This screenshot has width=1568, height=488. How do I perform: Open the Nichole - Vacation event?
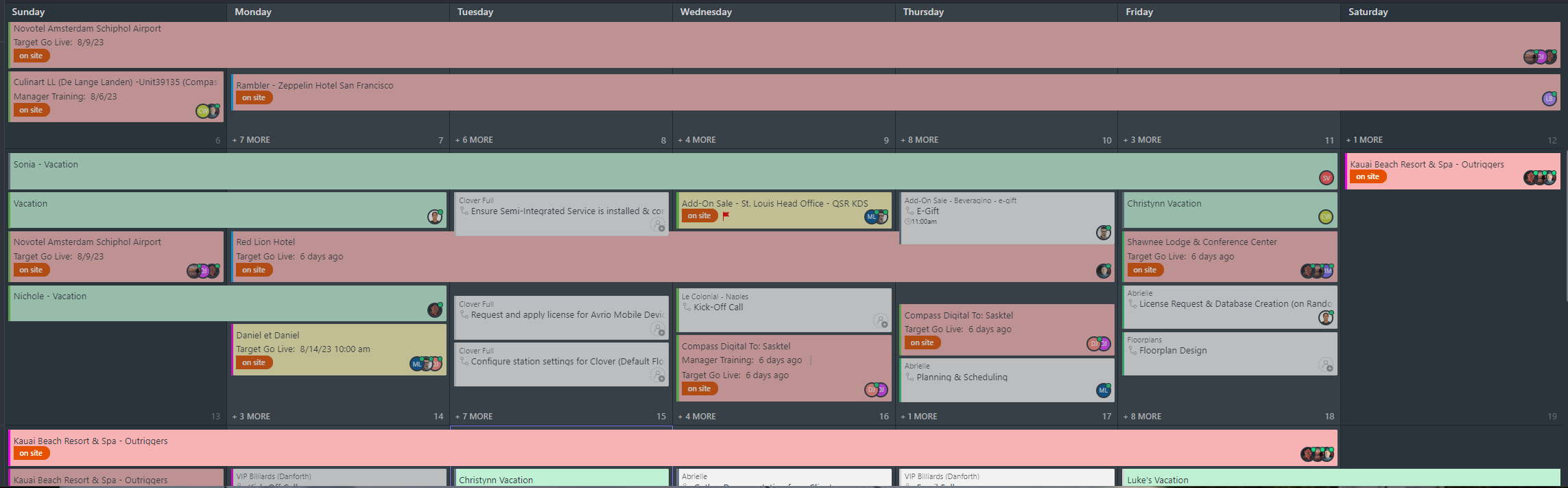pyautogui.click(x=228, y=303)
